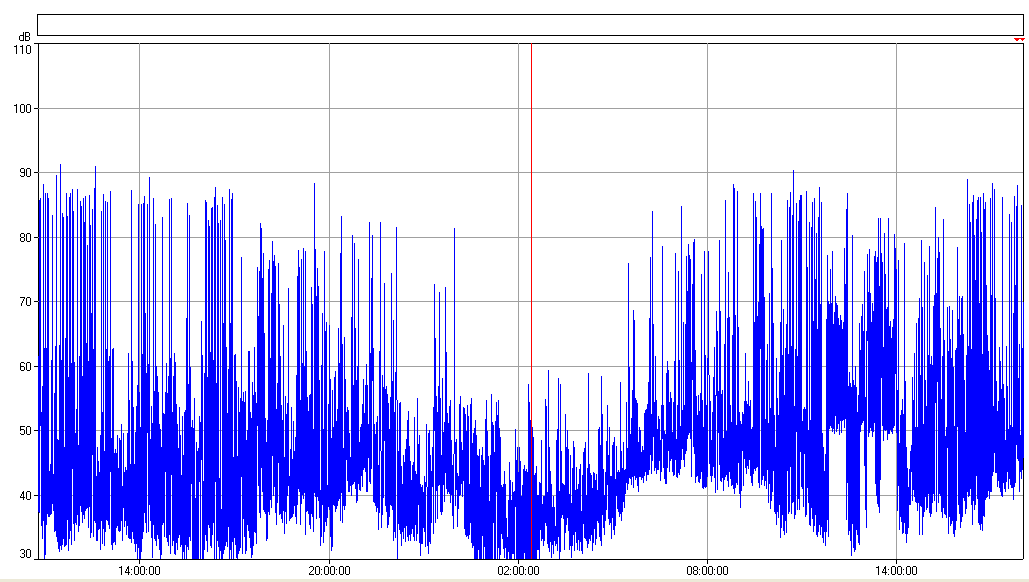Click the 40 dB axis label
This screenshot has height=582, width=1029.
(25, 495)
